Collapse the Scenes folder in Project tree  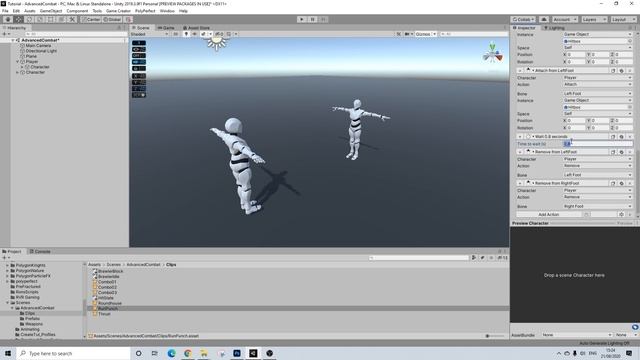[x=7, y=302]
